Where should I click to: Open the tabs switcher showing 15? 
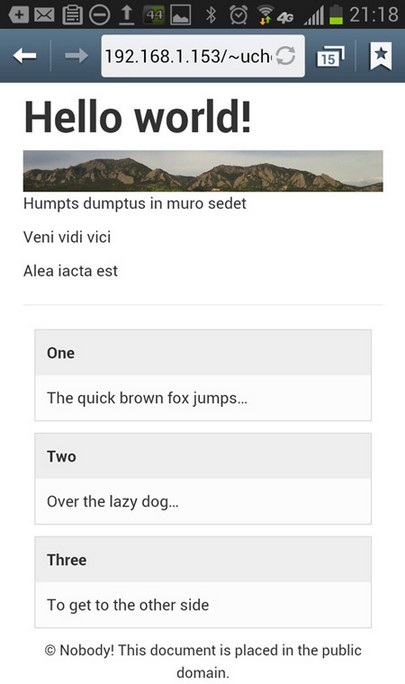click(330, 57)
